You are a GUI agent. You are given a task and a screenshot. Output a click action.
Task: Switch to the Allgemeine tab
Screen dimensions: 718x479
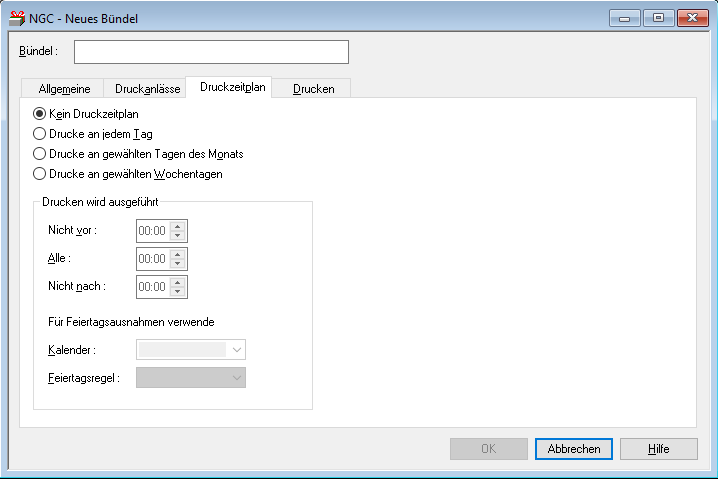click(x=64, y=89)
